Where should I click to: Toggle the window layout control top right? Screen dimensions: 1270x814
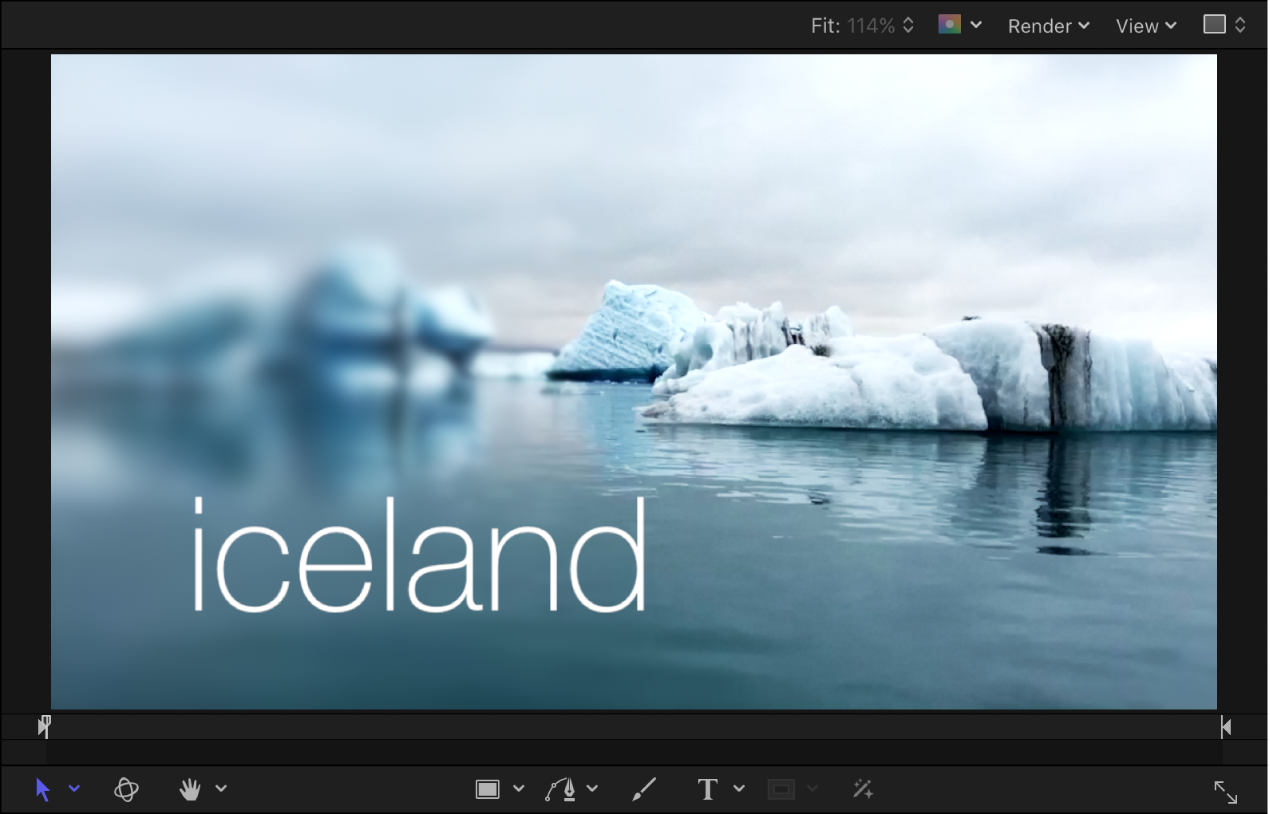(x=1222, y=24)
